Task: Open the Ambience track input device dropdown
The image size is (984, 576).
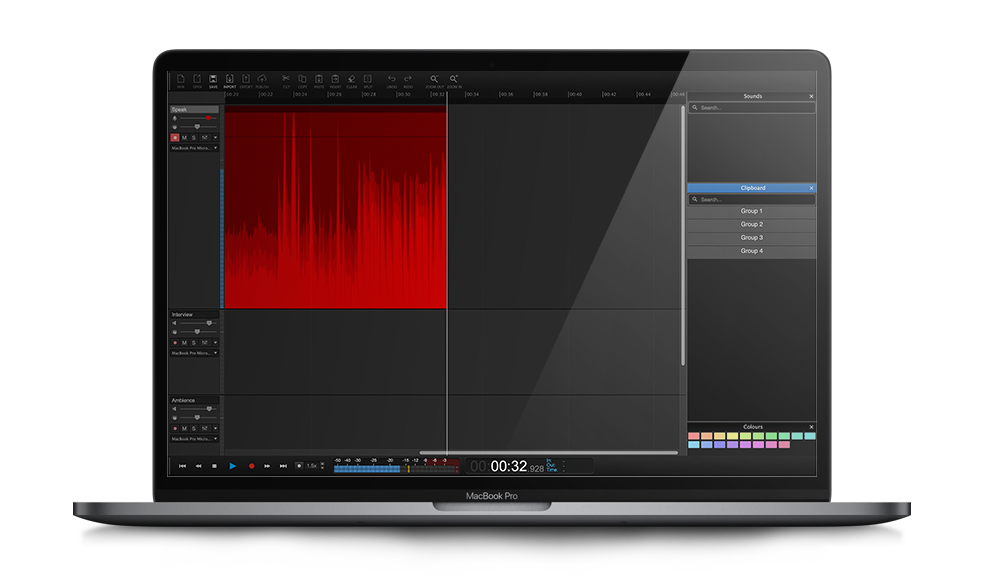Action: 194,439
